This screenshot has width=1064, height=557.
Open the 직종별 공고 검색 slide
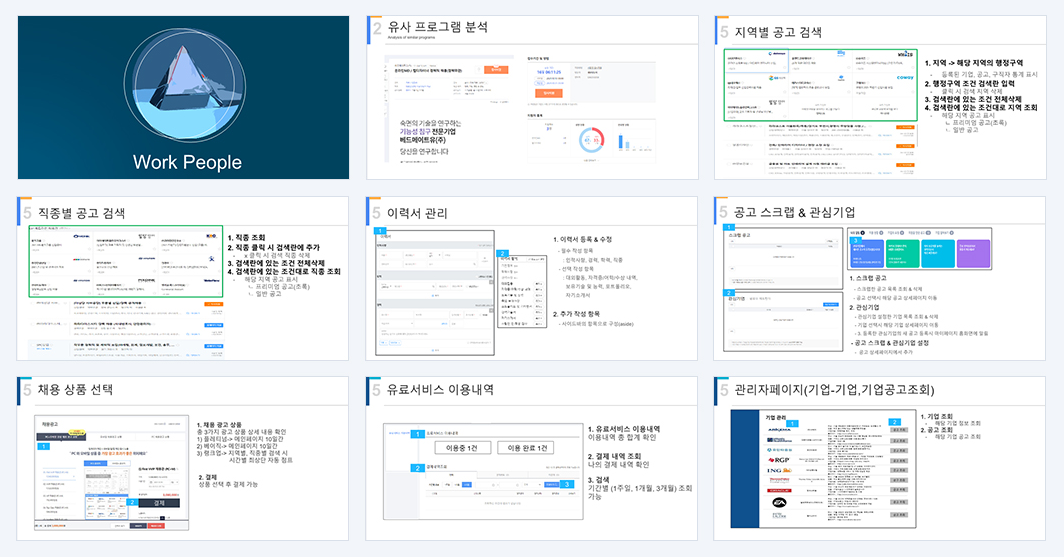(183, 278)
